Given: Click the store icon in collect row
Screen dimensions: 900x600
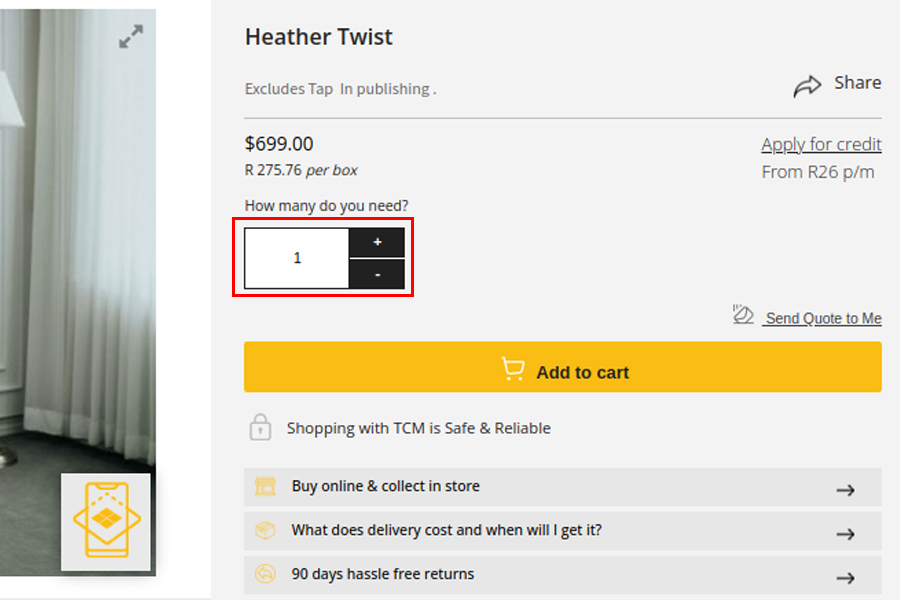Looking at the screenshot, I should click(x=265, y=486).
